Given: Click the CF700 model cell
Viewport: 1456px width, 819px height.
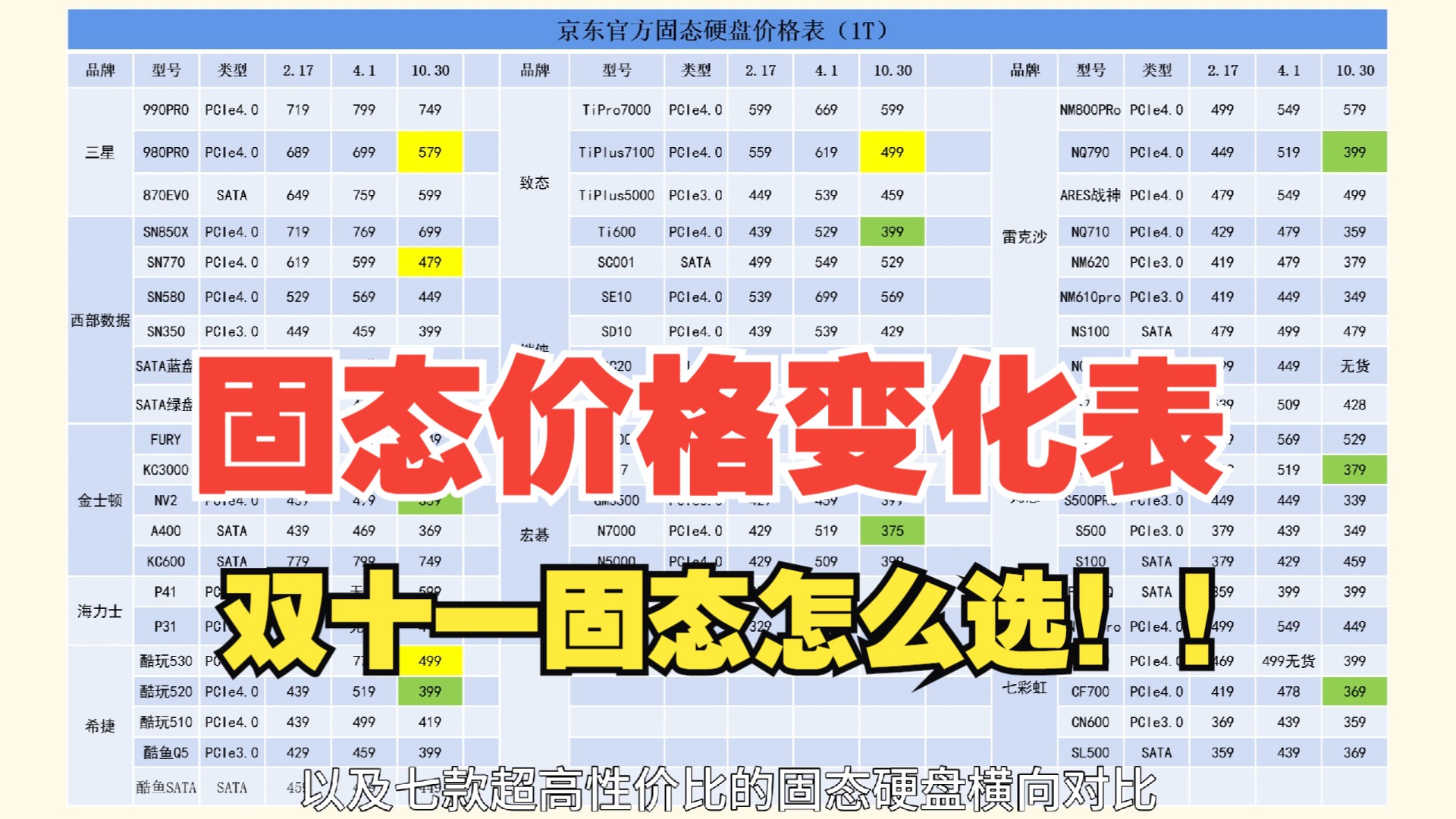Looking at the screenshot, I should [x=1090, y=692].
